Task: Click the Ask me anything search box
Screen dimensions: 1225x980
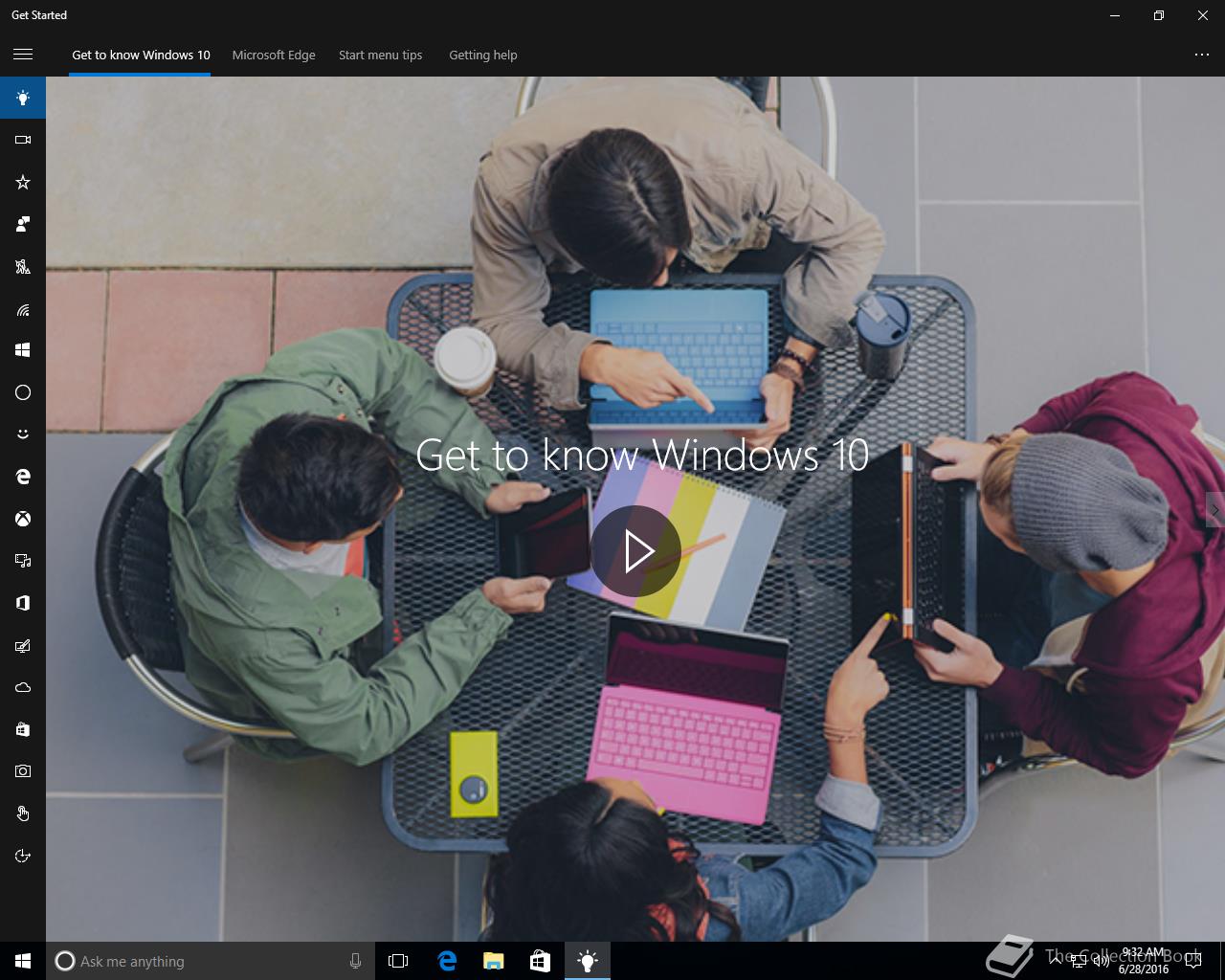Action: [x=209, y=961]
